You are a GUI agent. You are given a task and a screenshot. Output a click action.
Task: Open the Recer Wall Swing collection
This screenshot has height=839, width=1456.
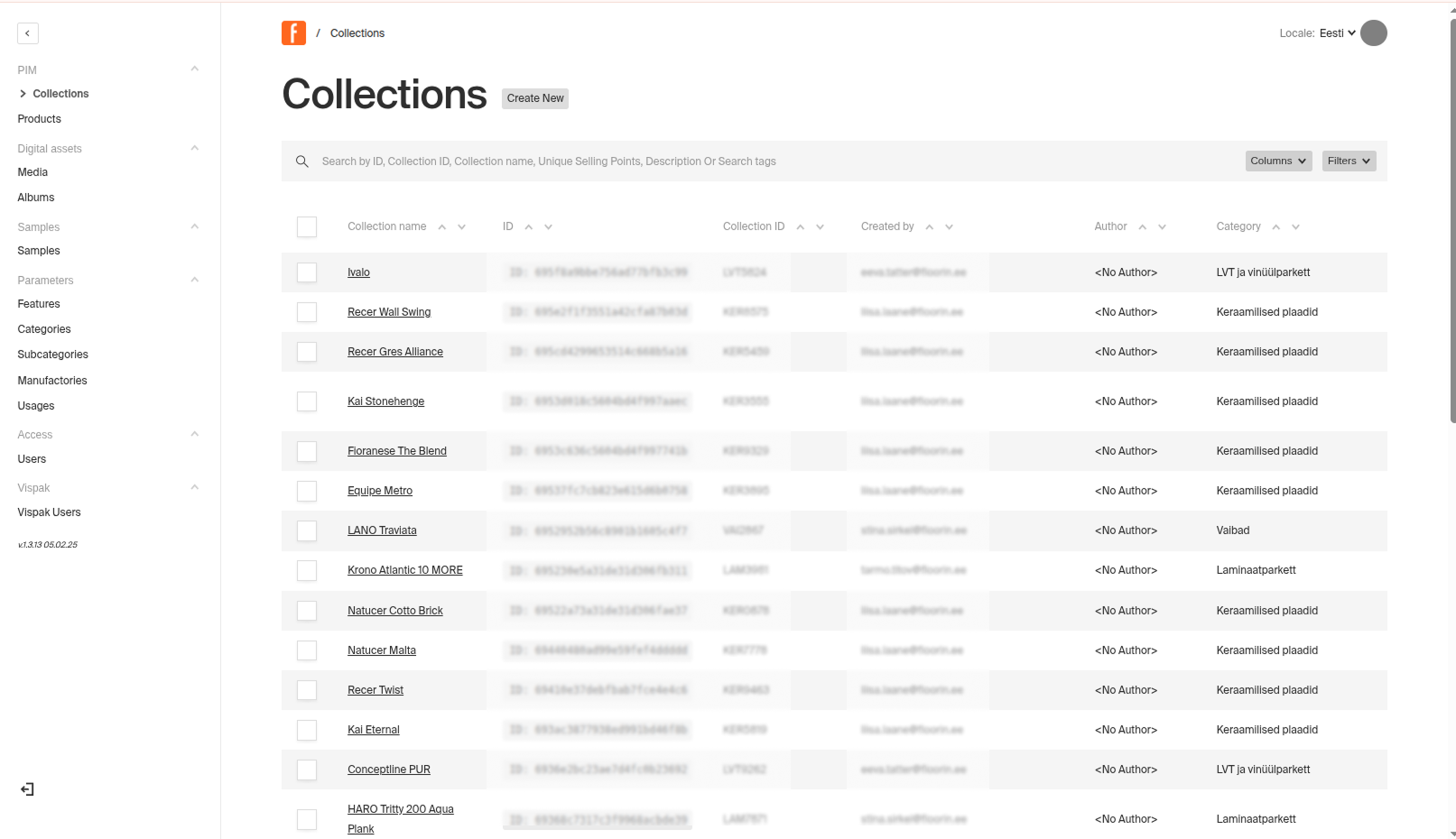(389, 312)
